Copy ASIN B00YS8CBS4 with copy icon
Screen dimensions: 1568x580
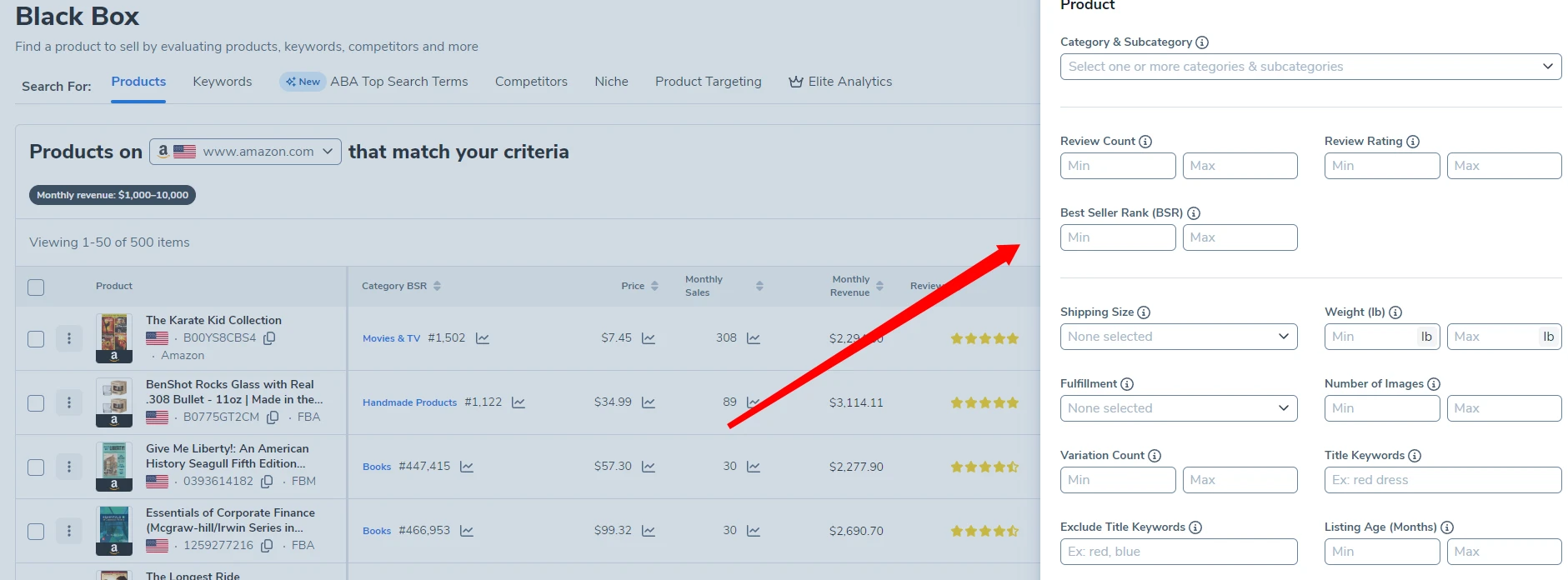(269, 338)
